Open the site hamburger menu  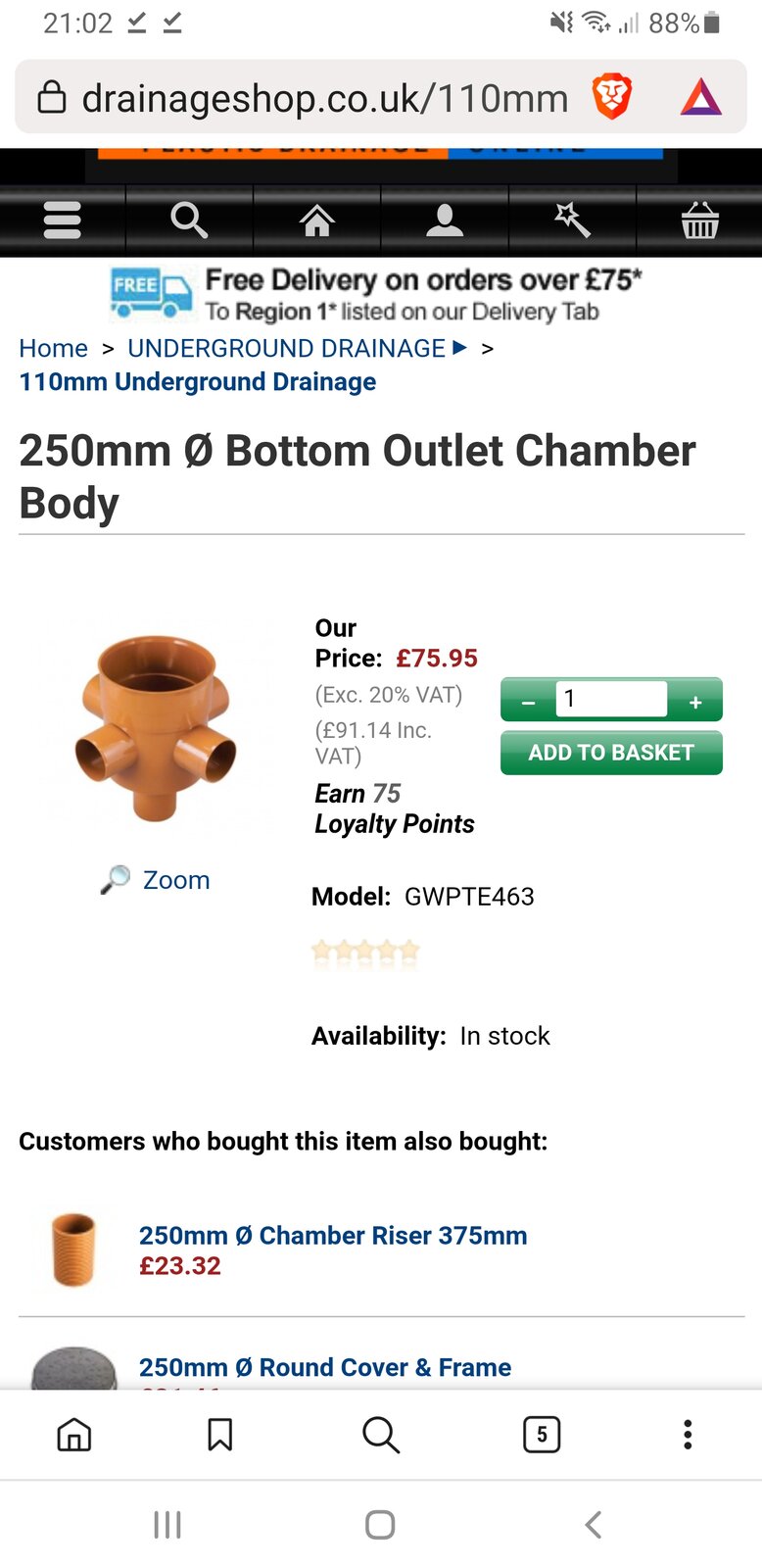click(x=63, y=220)
